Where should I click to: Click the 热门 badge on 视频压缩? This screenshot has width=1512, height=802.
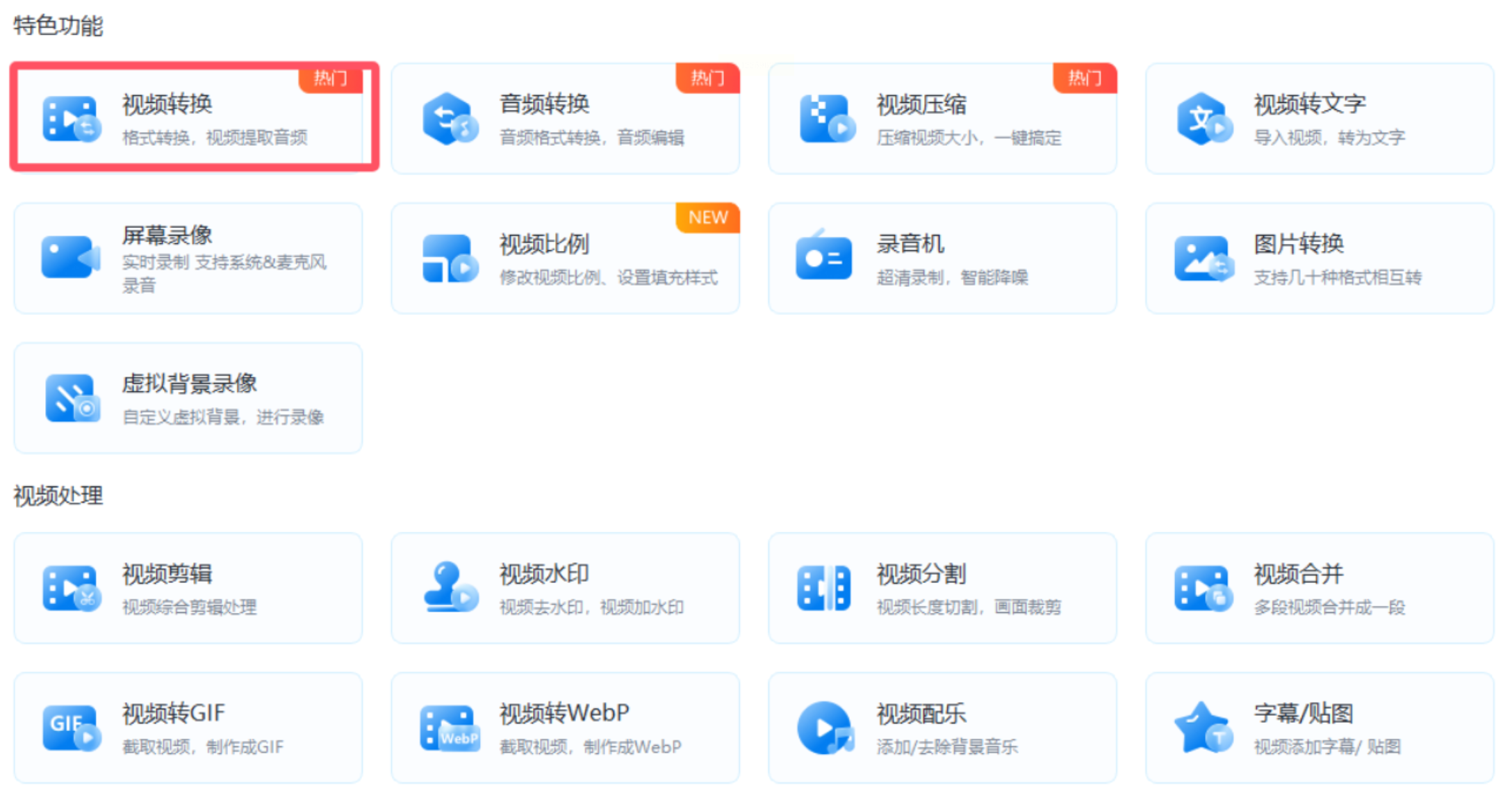click(1085, 78)
